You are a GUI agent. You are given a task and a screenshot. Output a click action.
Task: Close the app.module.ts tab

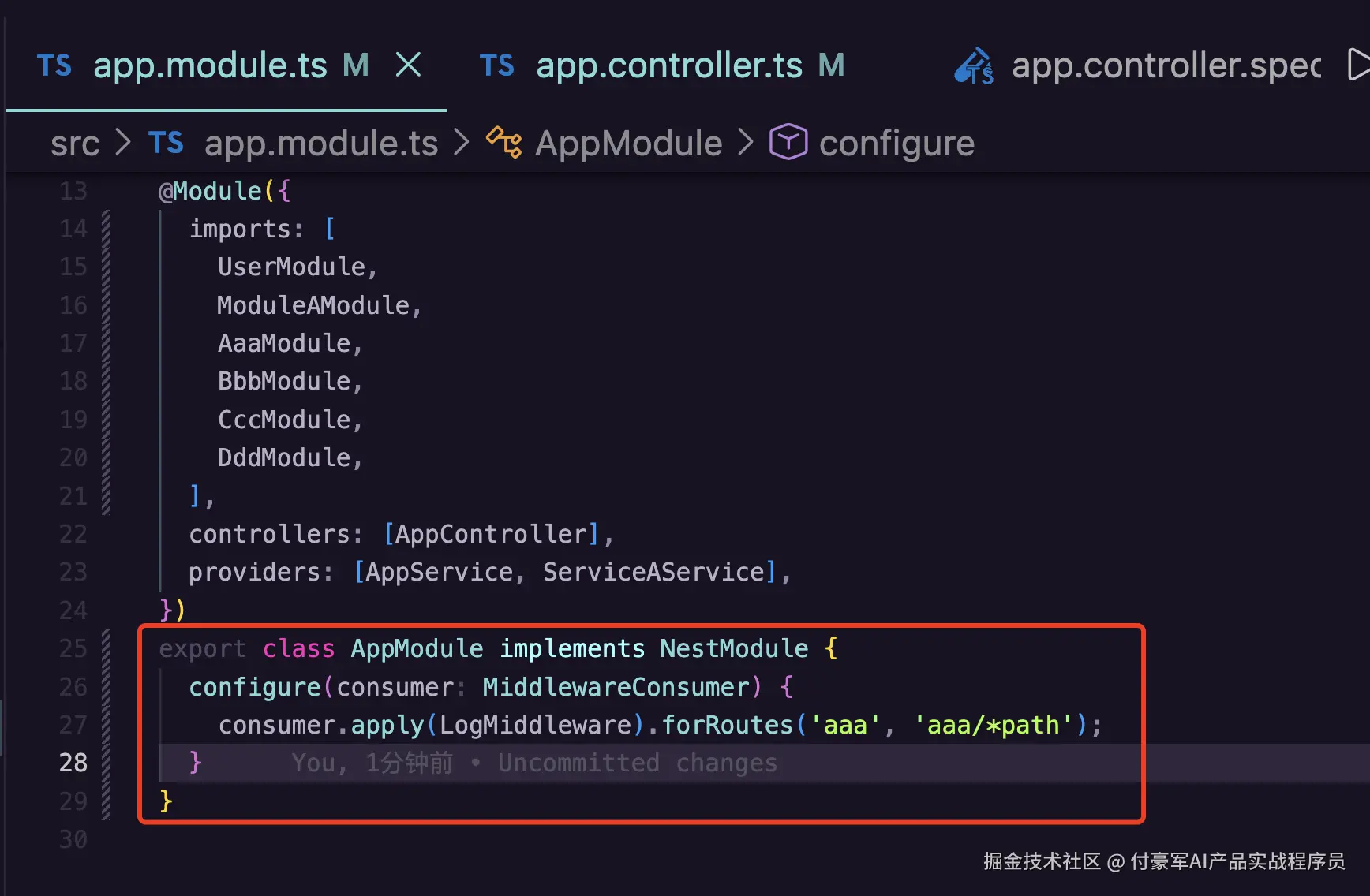[408, 65]
